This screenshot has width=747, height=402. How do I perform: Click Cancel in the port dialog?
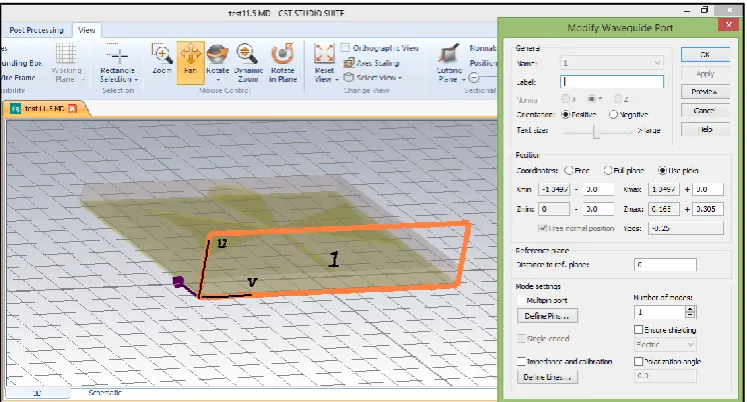tap(705, 111)
